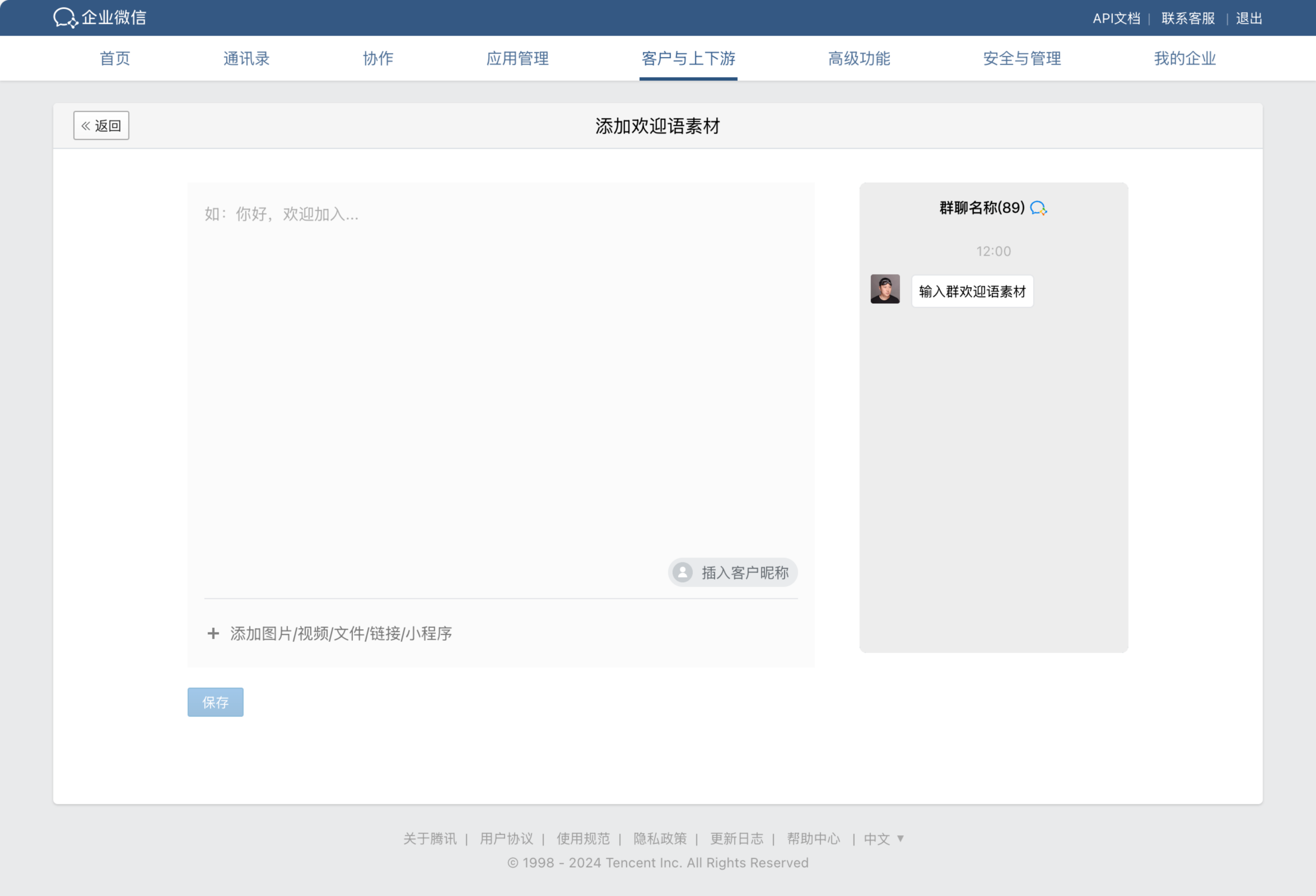Open the 通讯录 tab
This screenshot has height=896, width=1316.
(x=246, y=58)
